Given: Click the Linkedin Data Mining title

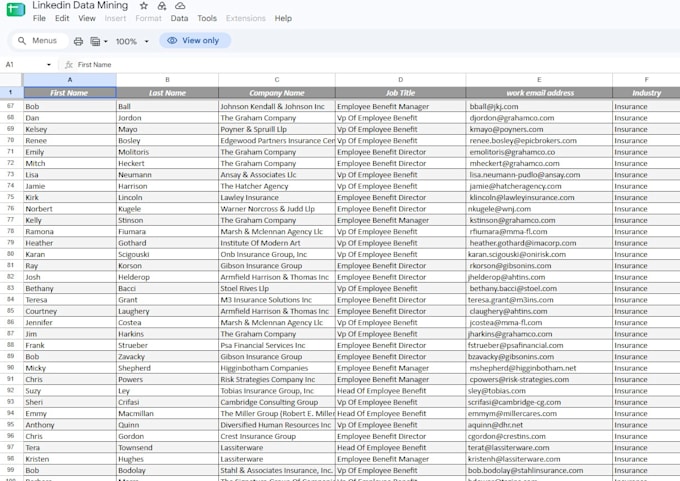Looking at the screenshot, I should tap(80, 6).
